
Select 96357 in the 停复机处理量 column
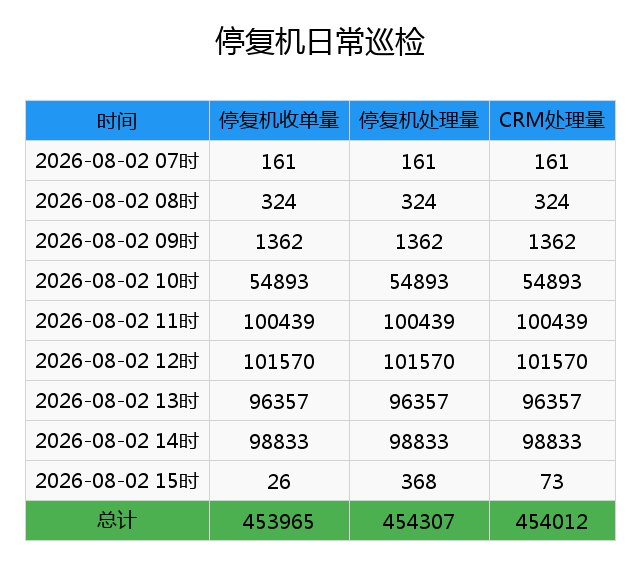[x=419, y=401]
